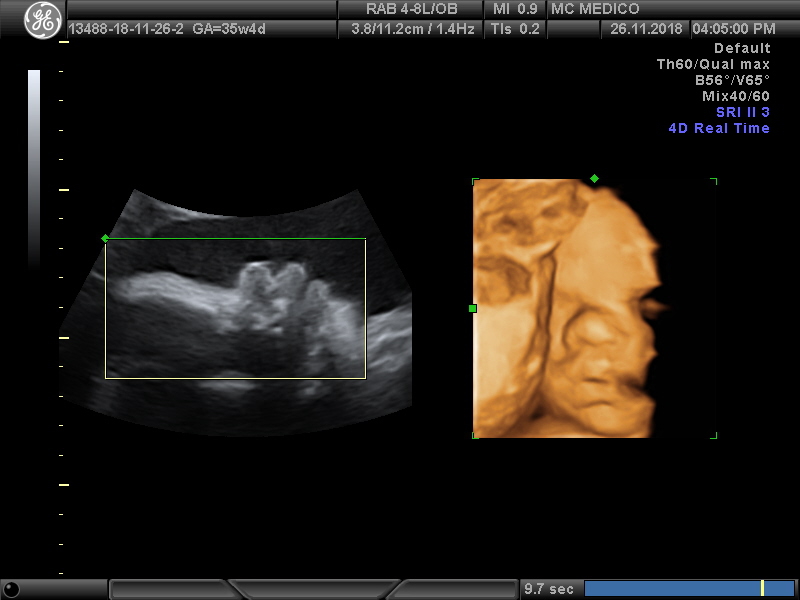Click the MC MEDICO facility name
Viewport: 800px width, 600px height.
(x=595, y=9)
